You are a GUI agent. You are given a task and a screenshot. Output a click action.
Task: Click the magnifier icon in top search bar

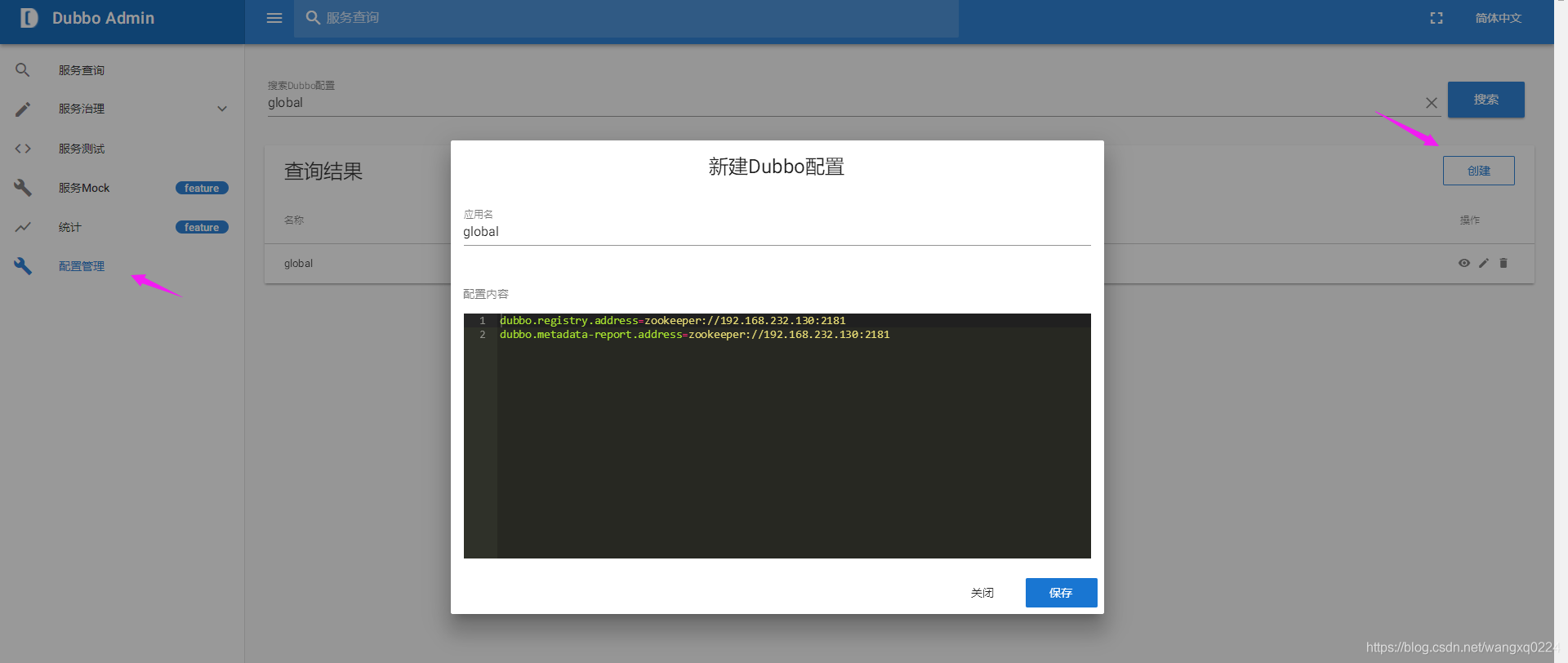coord(313,18)
